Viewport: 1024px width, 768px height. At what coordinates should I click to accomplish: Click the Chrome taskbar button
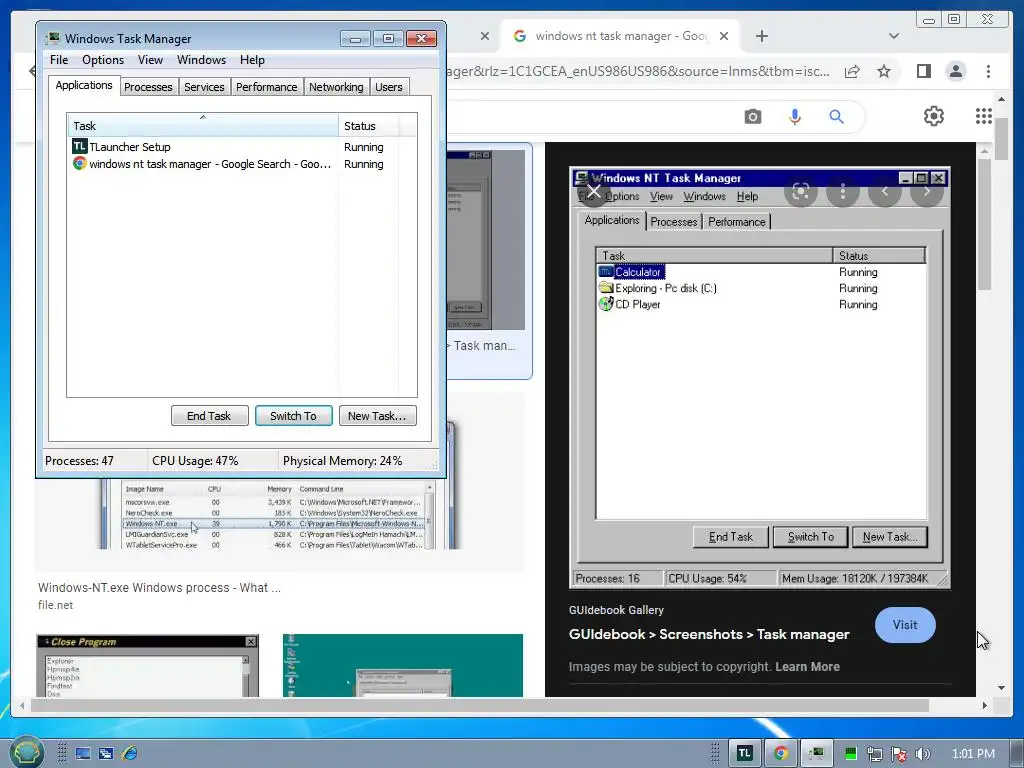[x=781, y=753]
